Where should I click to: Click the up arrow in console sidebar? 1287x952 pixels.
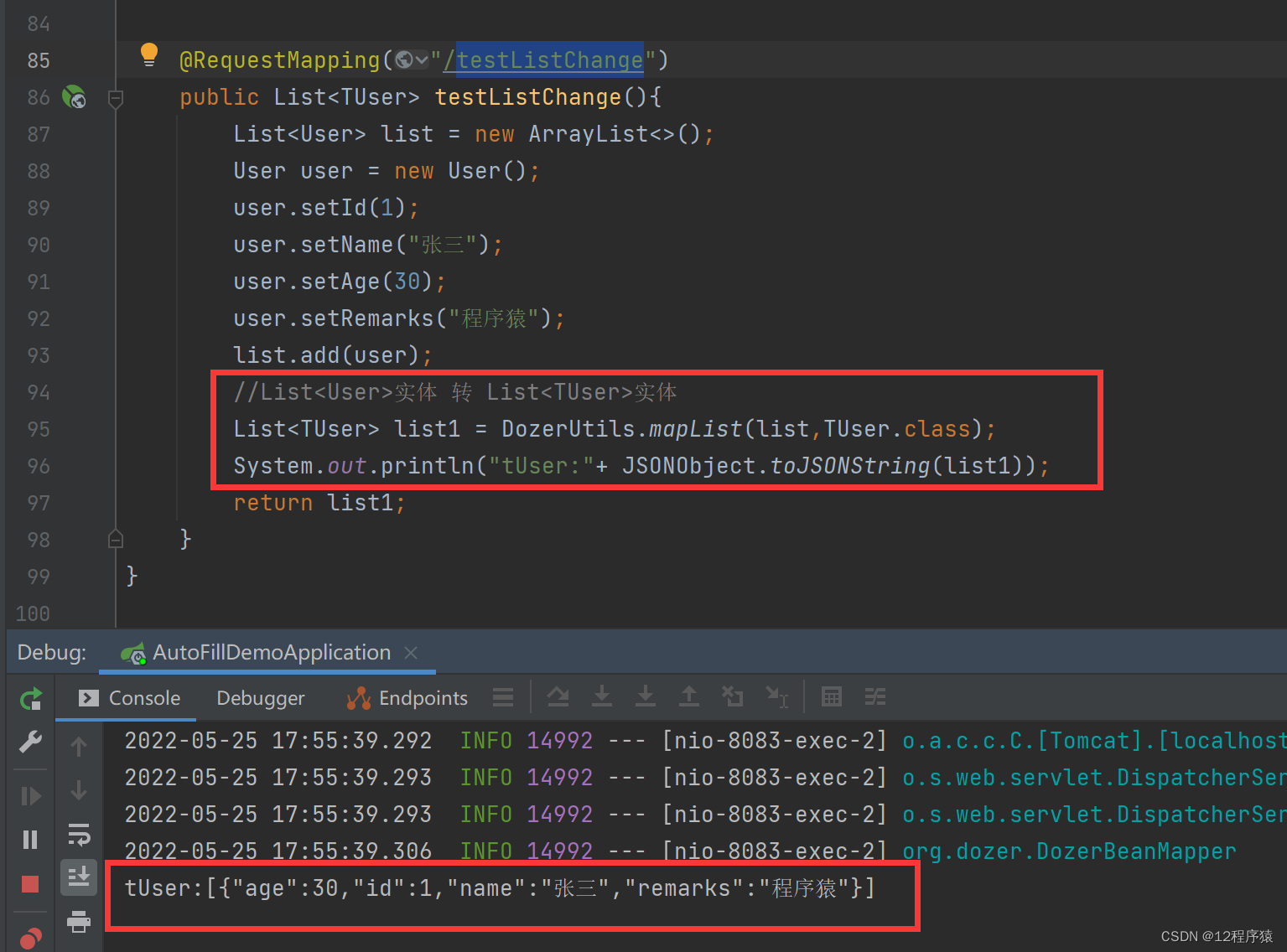[x=79, y=746]
